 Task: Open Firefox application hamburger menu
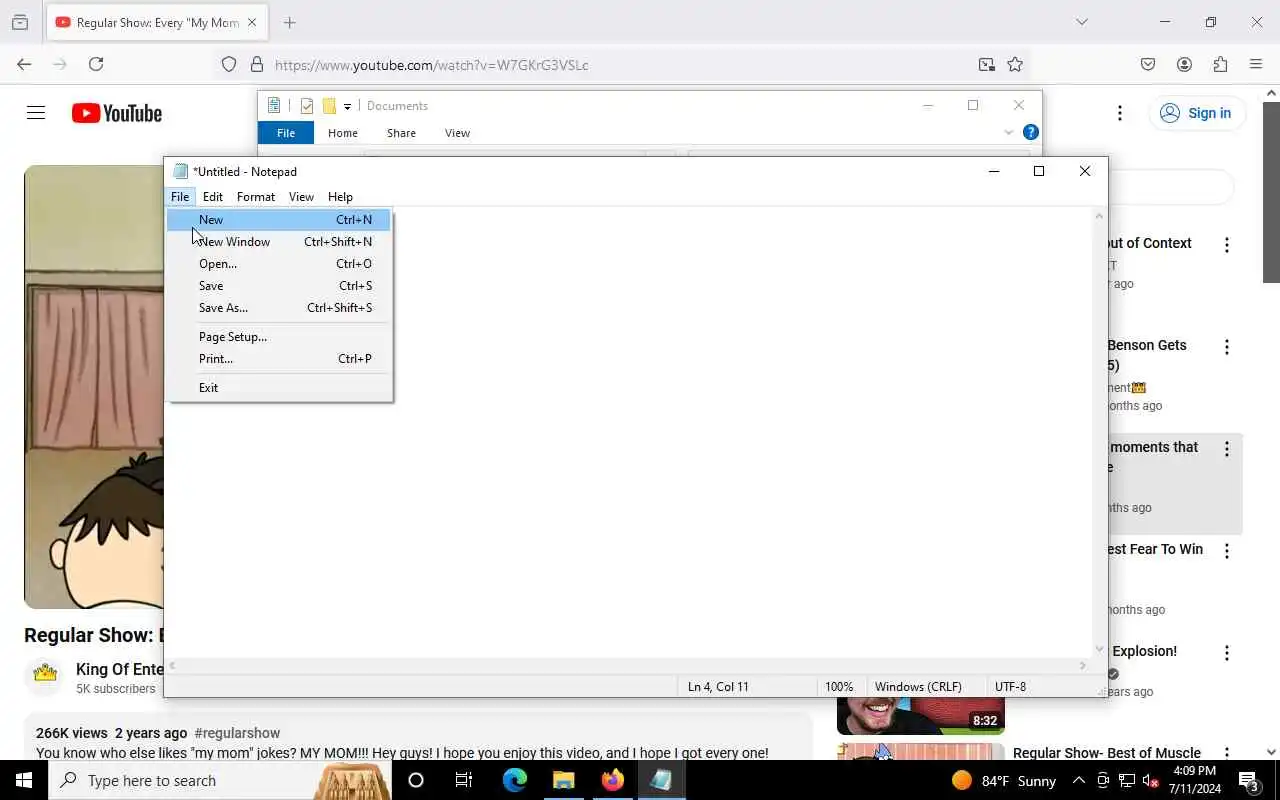(x=1256, y=64)
